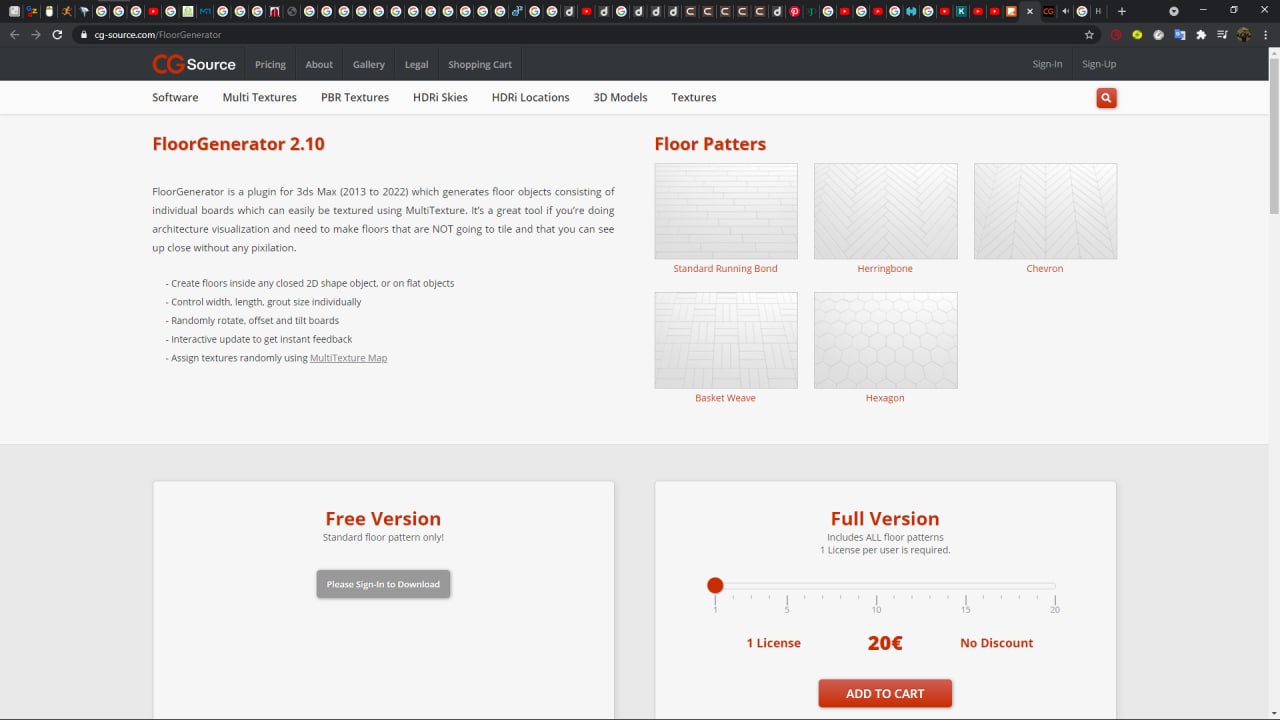Screen dimensions: 1280x720
Task: Switch to the Pinterest tab
Action: [795, 11]
